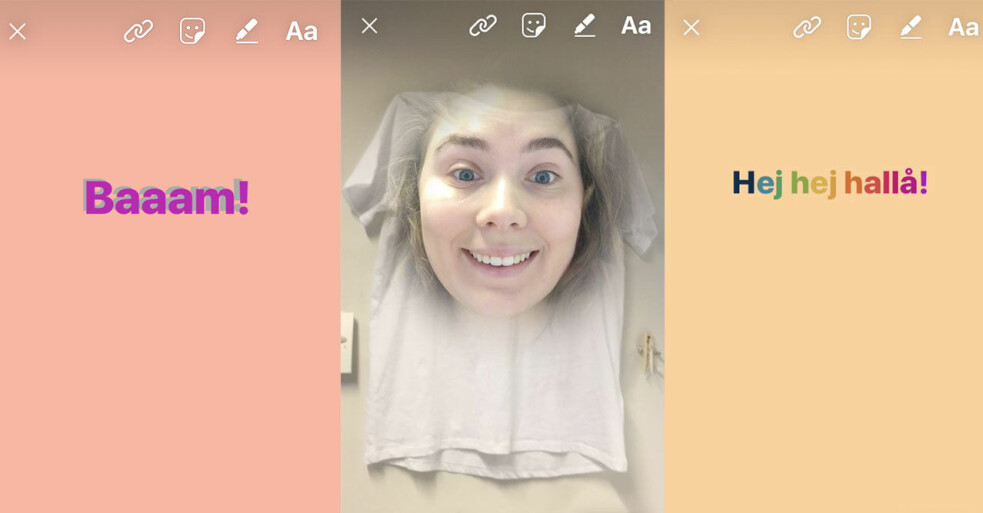
Task: Close the orange Hej hej hallå story editor
Action: point(691,28)
